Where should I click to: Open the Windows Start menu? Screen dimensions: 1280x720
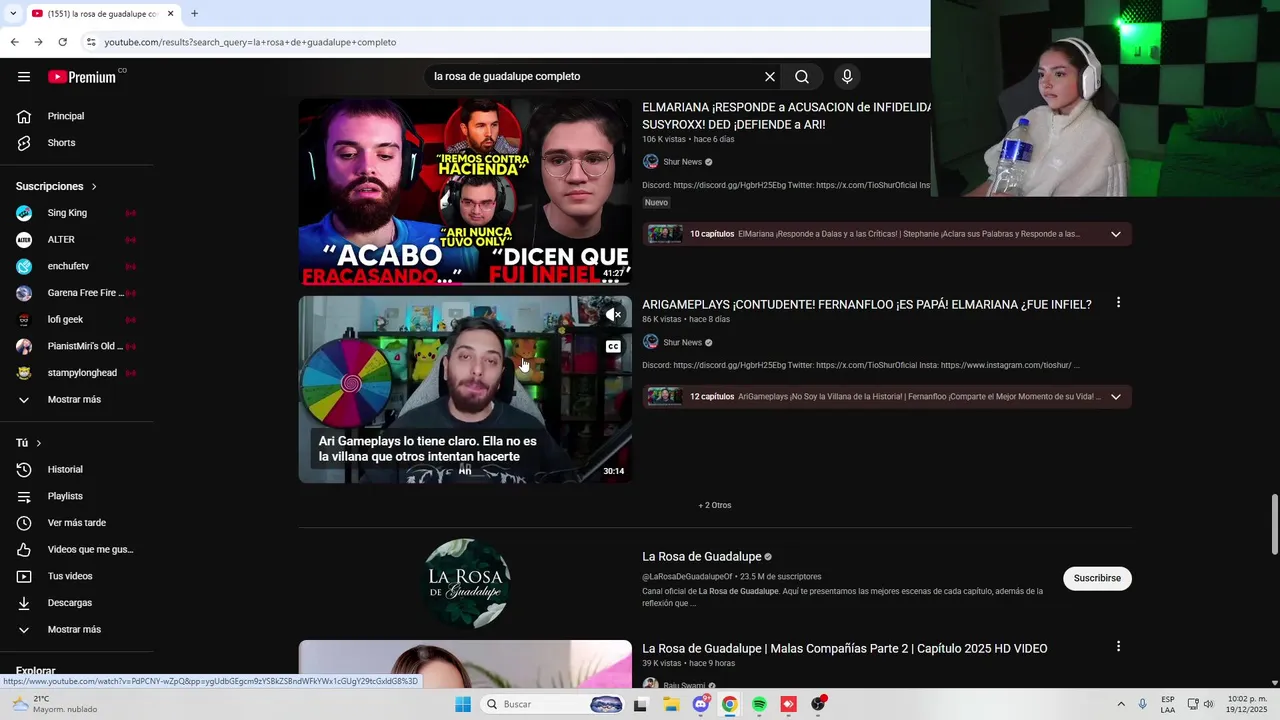click(x=463, y=704)
